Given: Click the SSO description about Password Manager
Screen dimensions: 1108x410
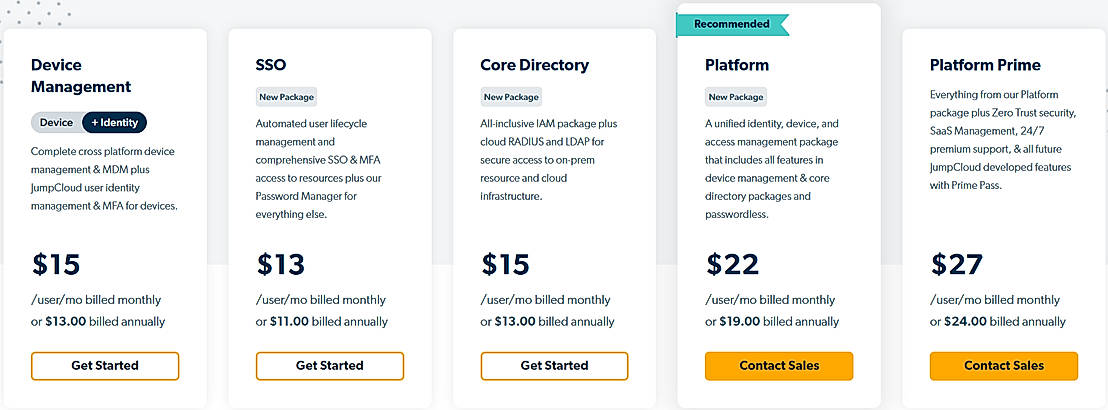Looking at the screenshot, I should click(319, 168).
